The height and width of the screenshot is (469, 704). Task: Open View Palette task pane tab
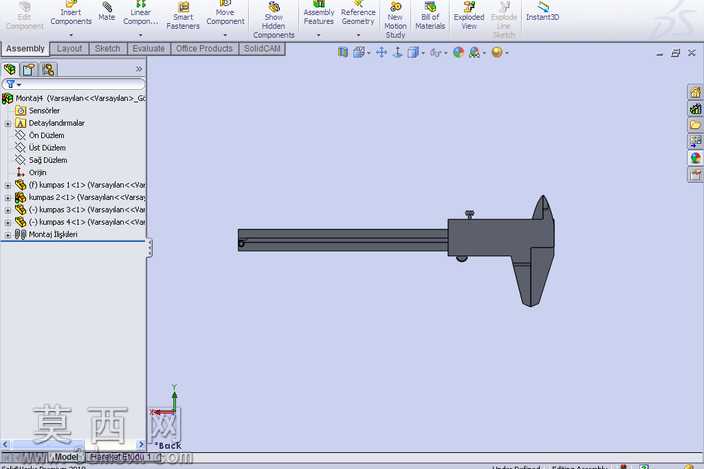coord(695,141)
